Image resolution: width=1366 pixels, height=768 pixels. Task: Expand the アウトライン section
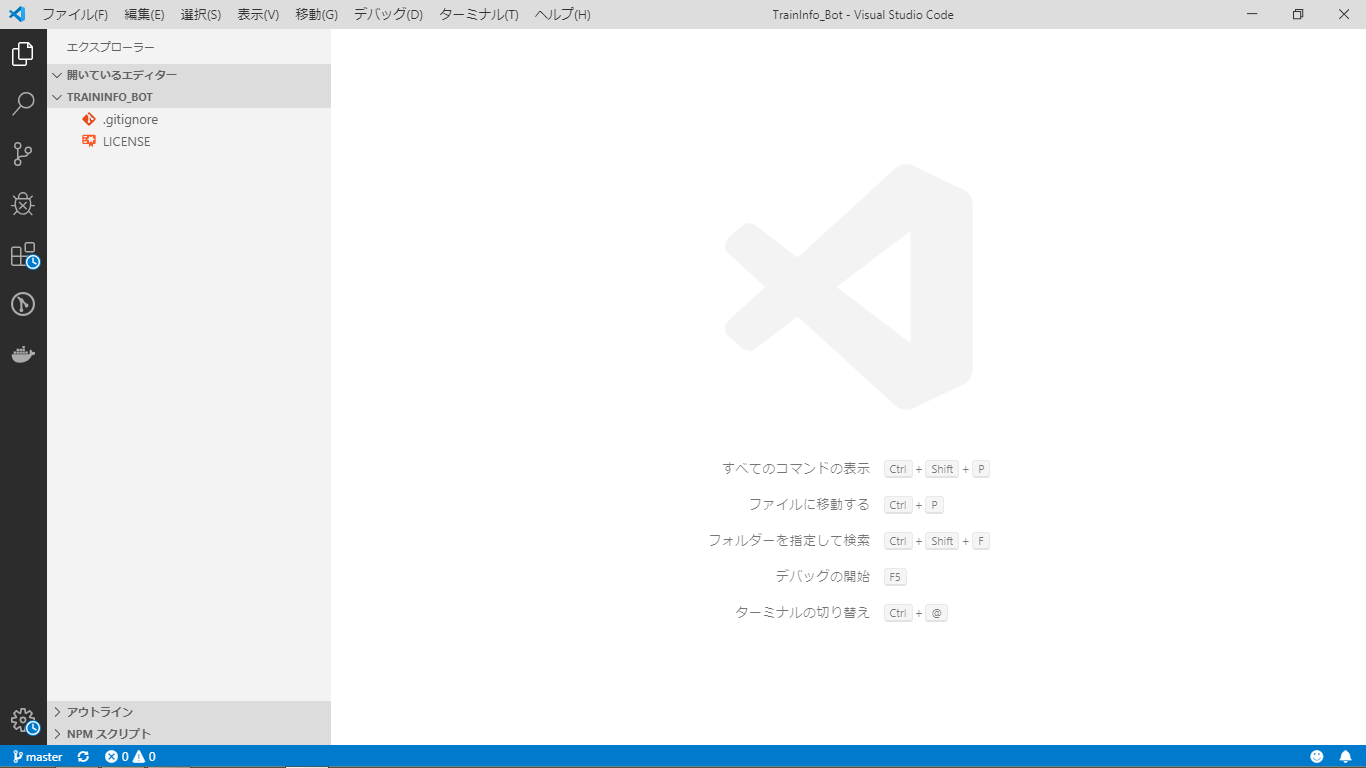[189, 712]
